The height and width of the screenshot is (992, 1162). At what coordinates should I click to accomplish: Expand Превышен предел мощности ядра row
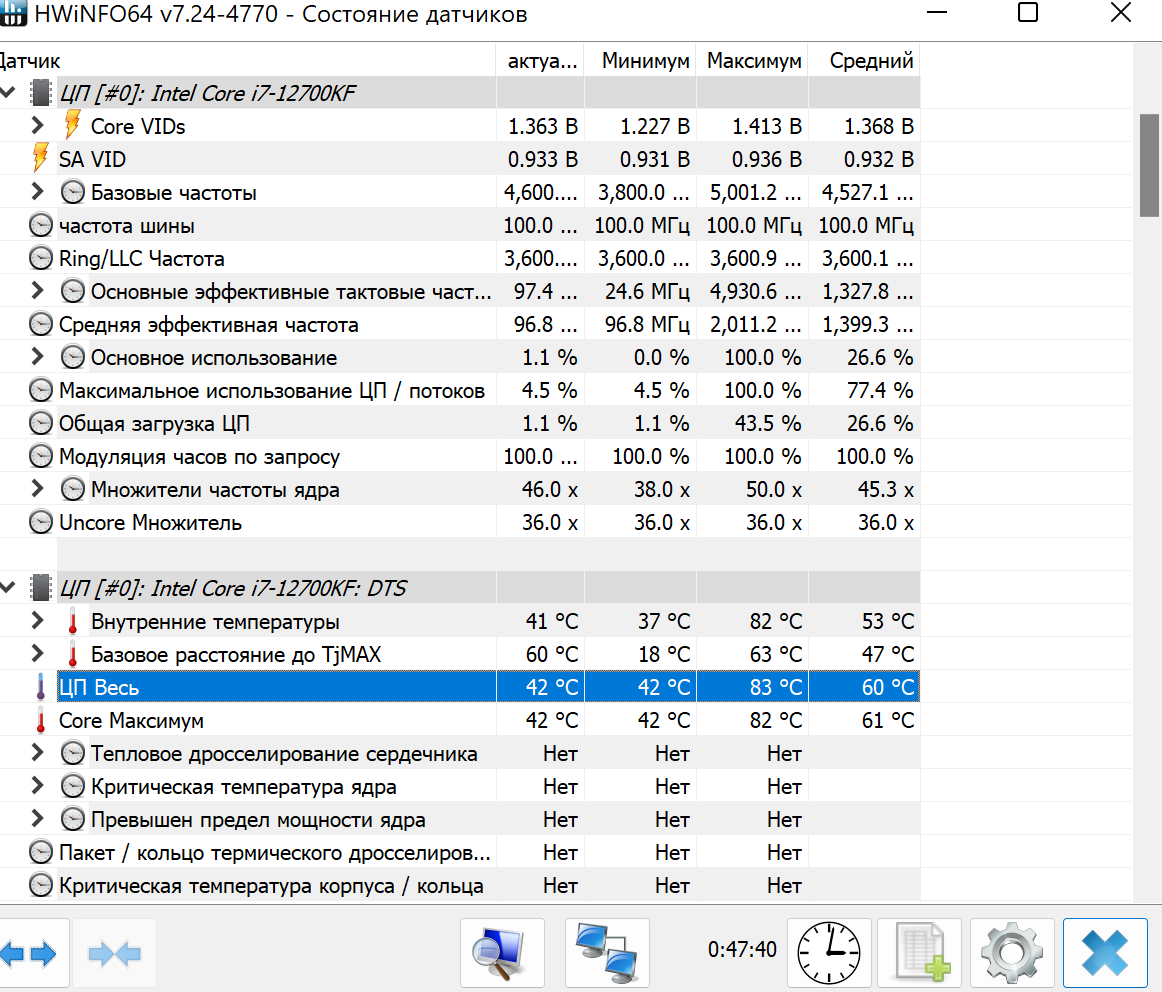[x=37, y=819]
